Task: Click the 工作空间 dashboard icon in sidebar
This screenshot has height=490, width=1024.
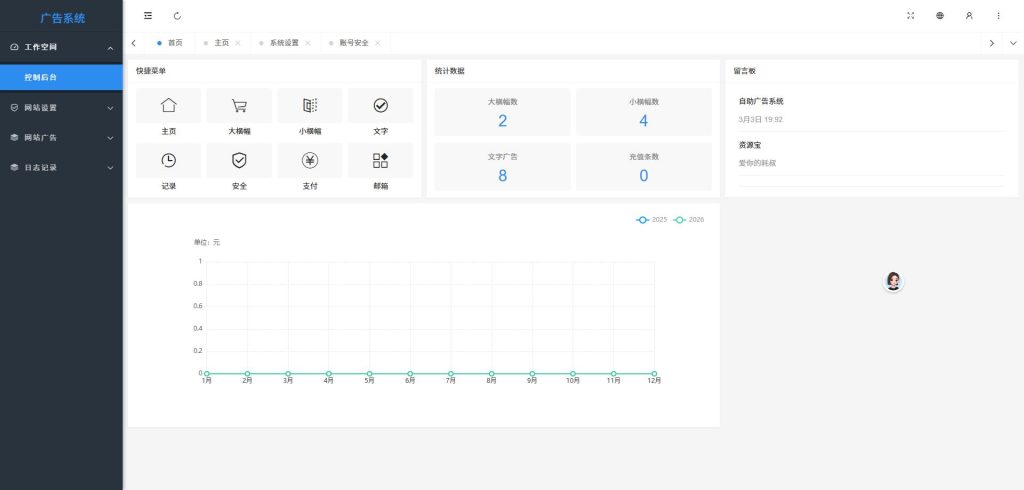Action: click(14, 47)
